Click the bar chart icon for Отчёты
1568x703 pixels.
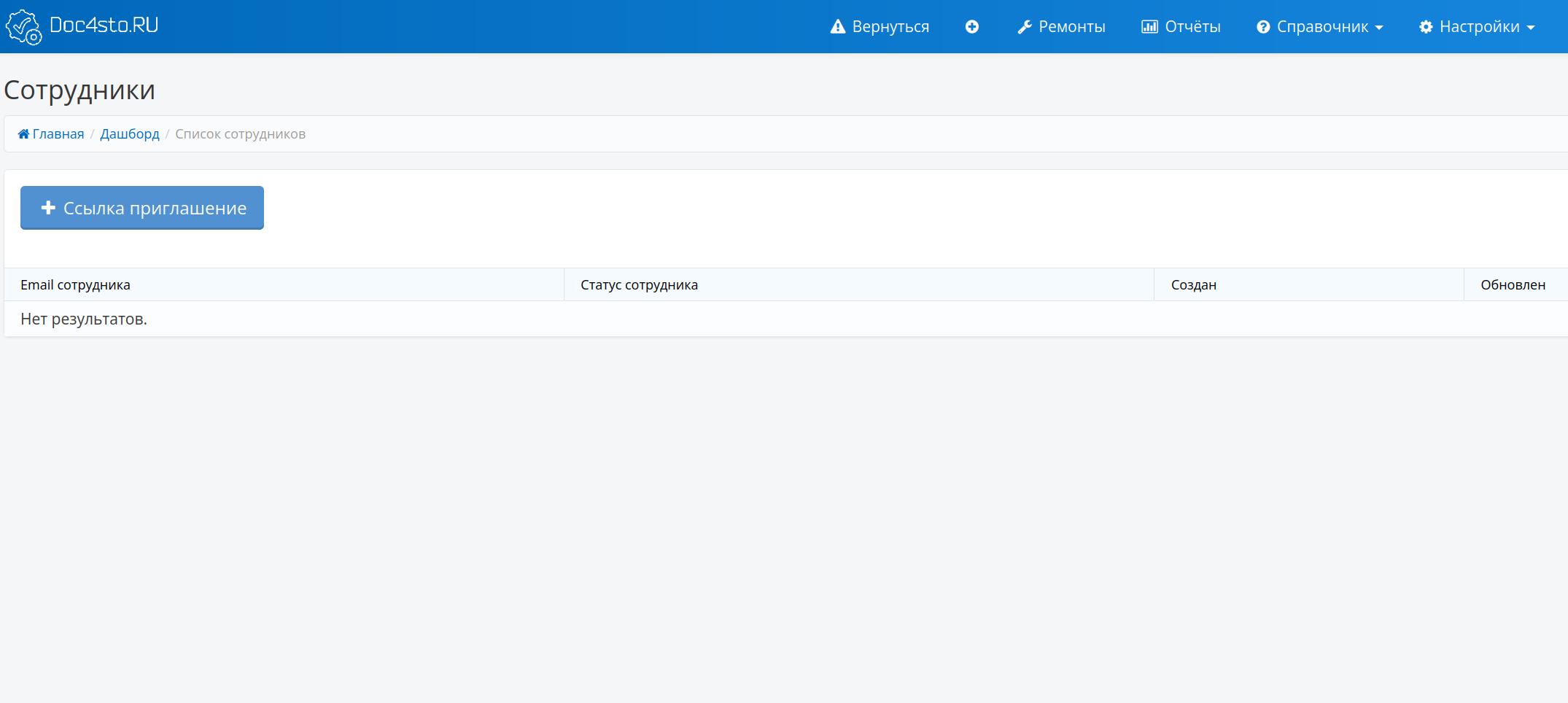(x=1149, y=27)
